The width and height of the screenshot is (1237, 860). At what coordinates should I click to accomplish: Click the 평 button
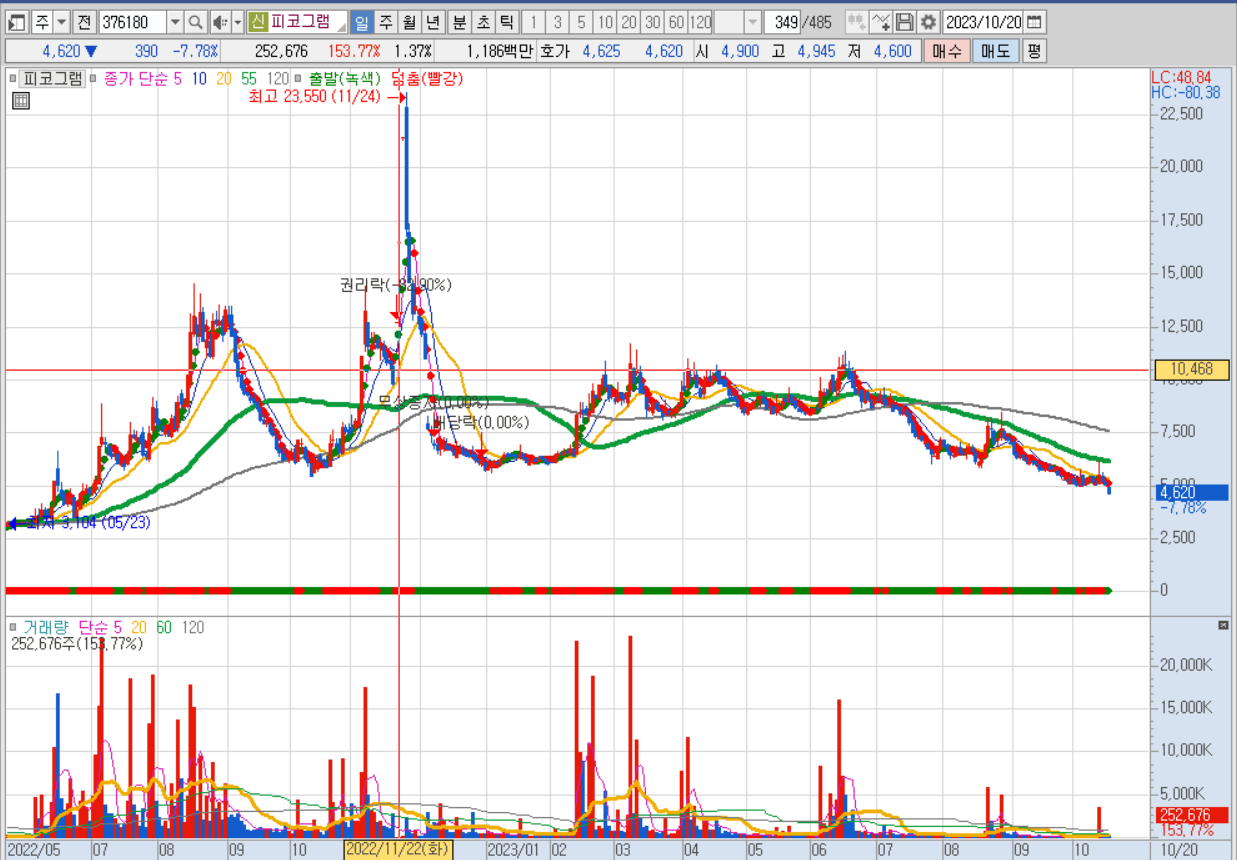click(1034, 51)
